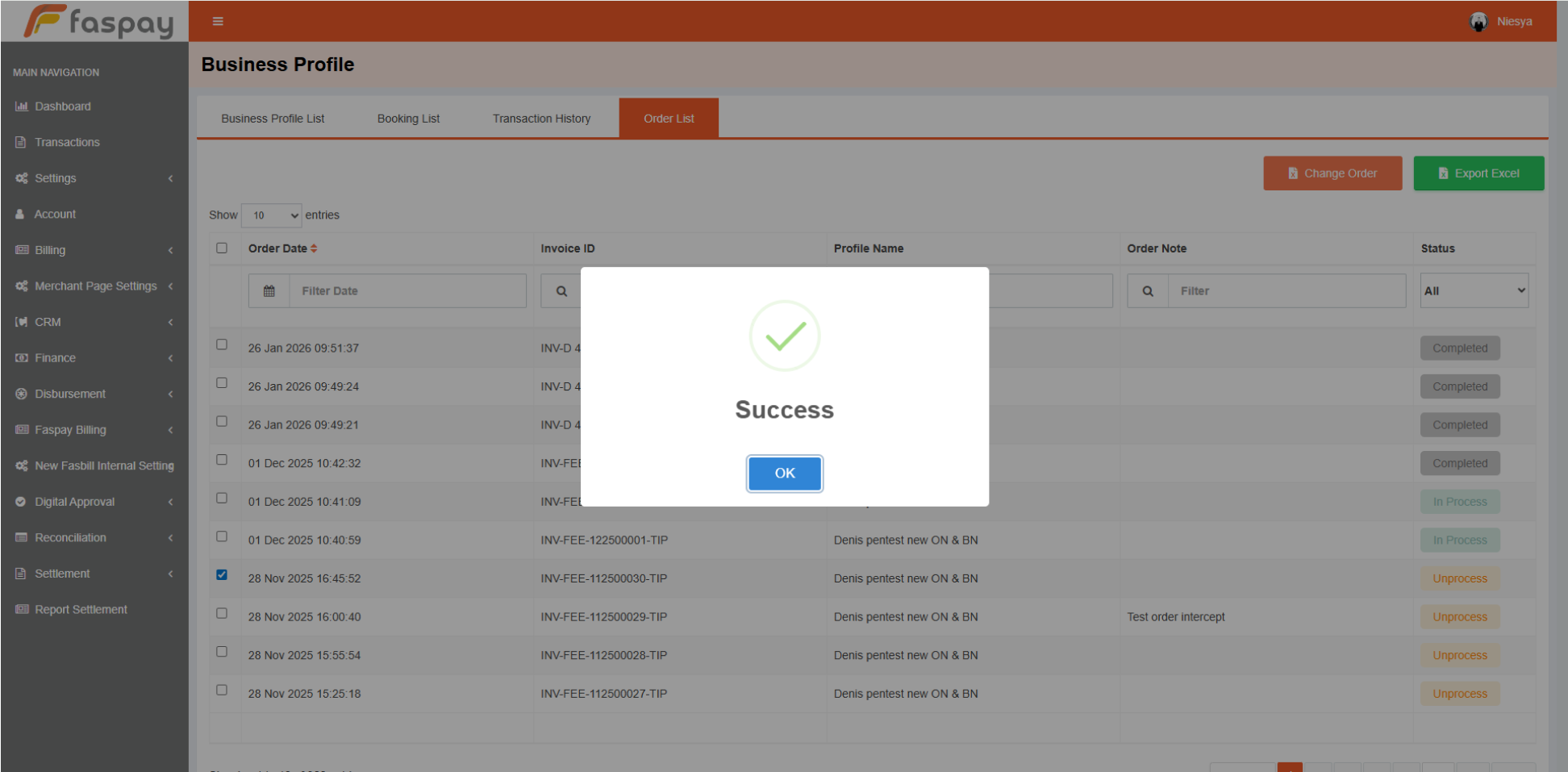Click the search icon beside Order Note filter

pyautogui.click(x=1147, y=291)
